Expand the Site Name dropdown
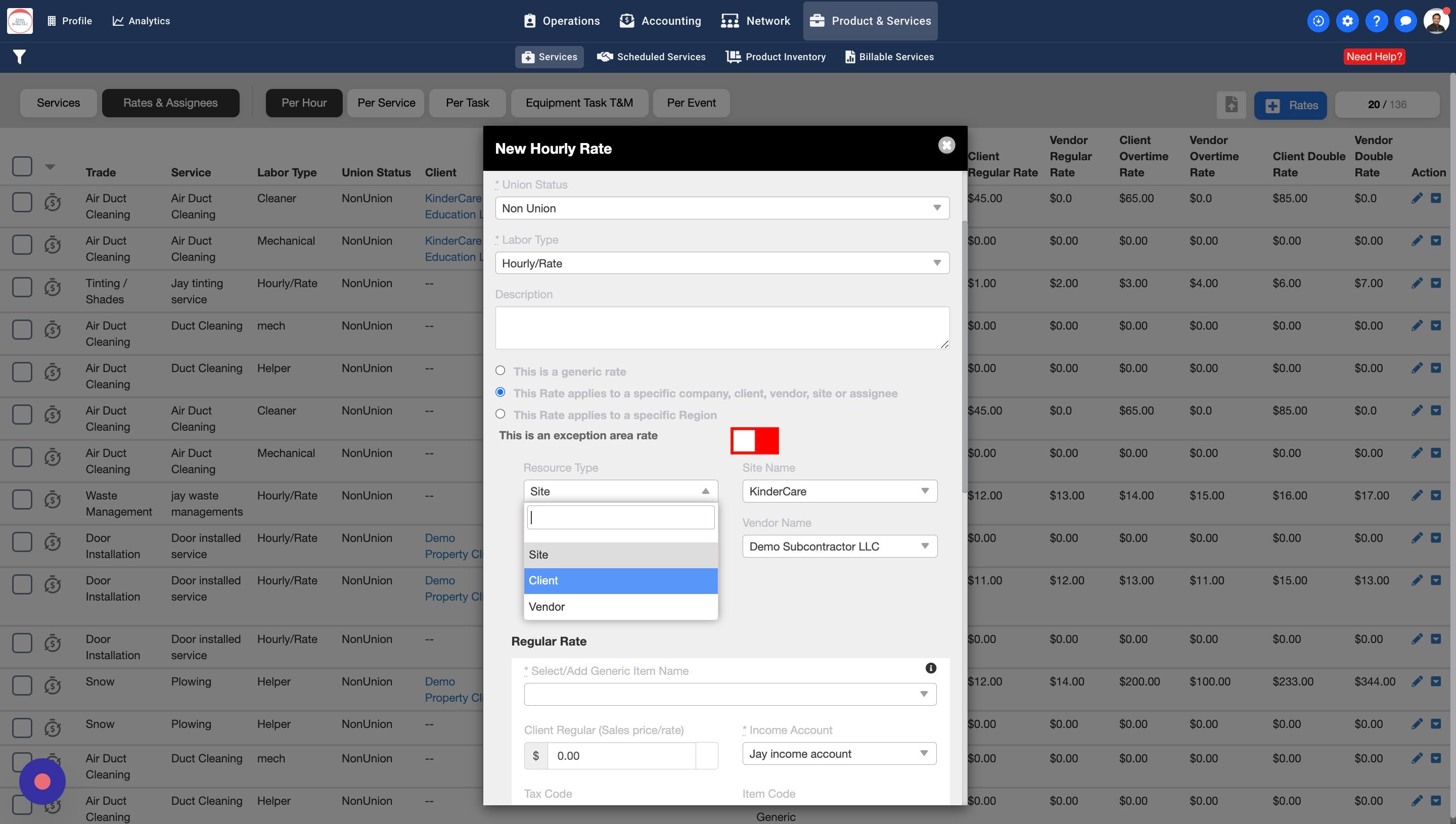 click(x=839, y=491)
